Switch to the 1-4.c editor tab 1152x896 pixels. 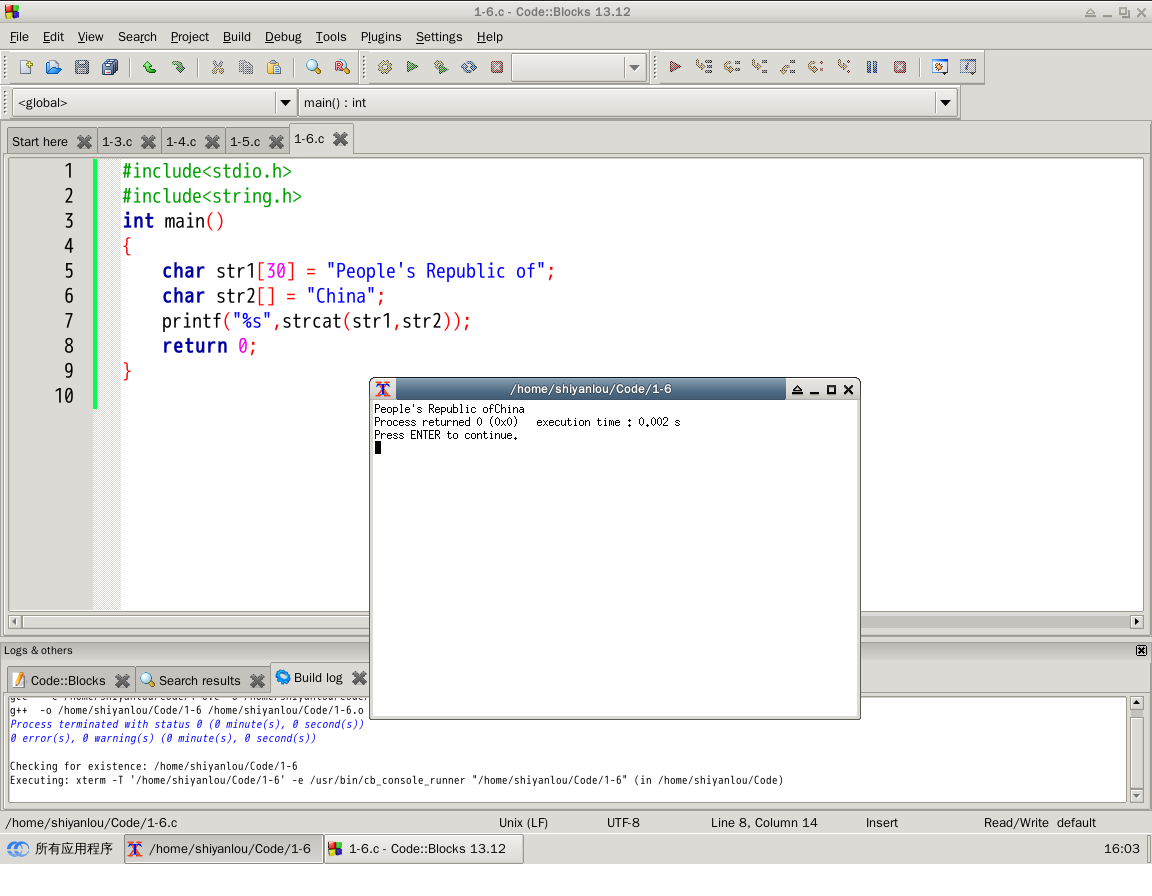(x=181, y=142)
